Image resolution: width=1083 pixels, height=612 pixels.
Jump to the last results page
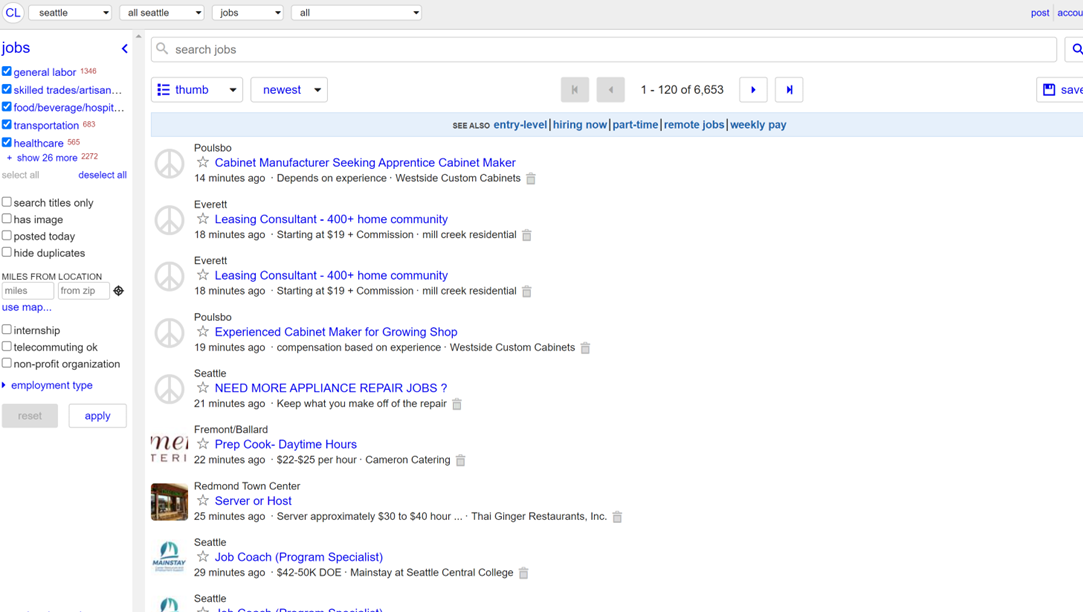click(789, 90)
